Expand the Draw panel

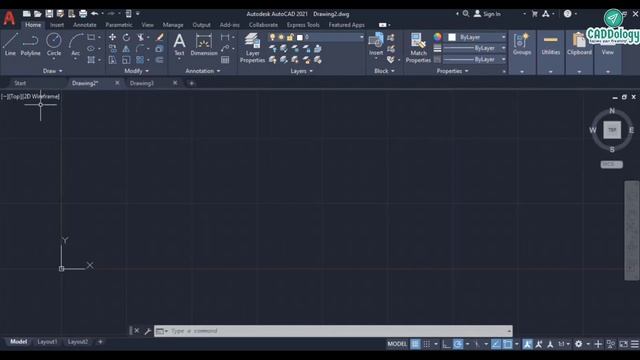(53, 71)
